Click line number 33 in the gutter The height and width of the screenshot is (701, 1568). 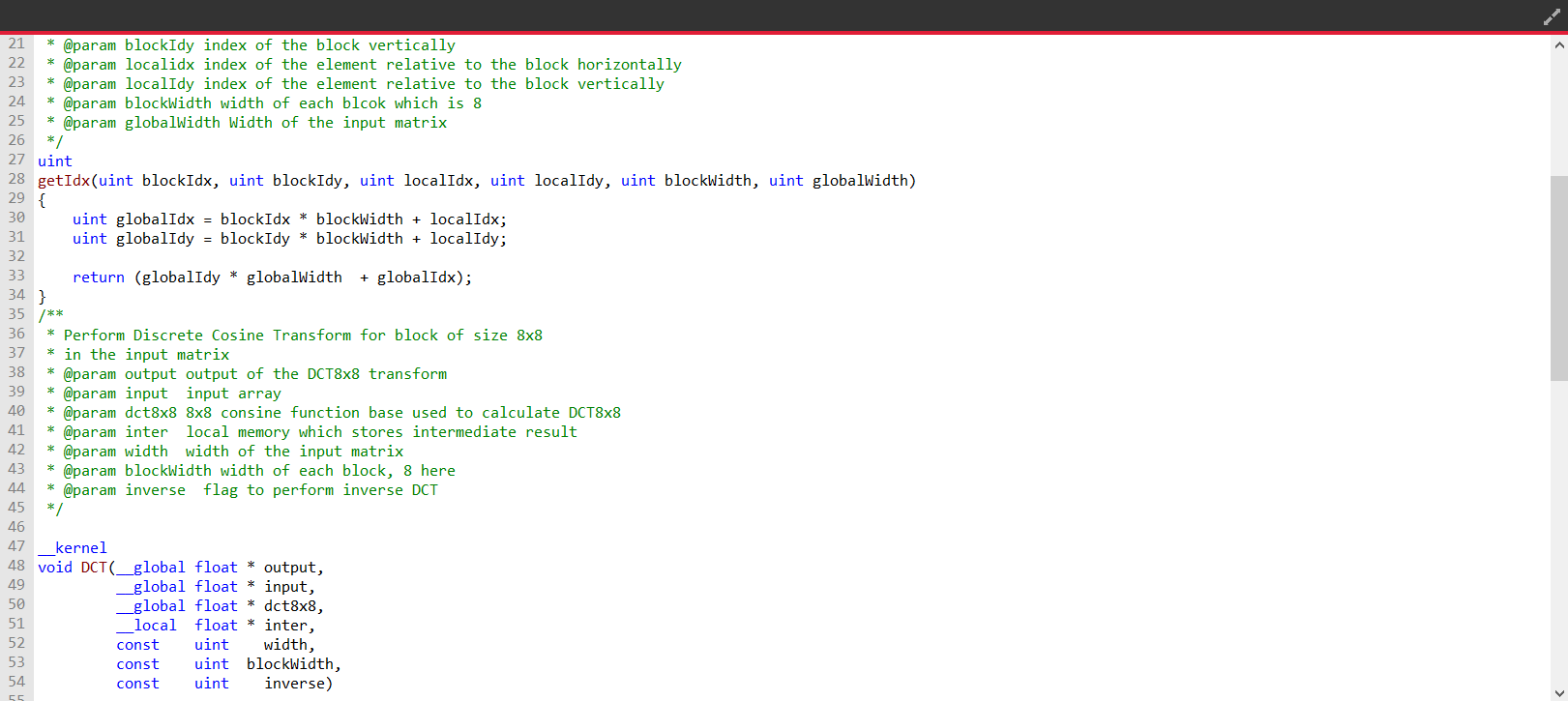coord(16,276)
